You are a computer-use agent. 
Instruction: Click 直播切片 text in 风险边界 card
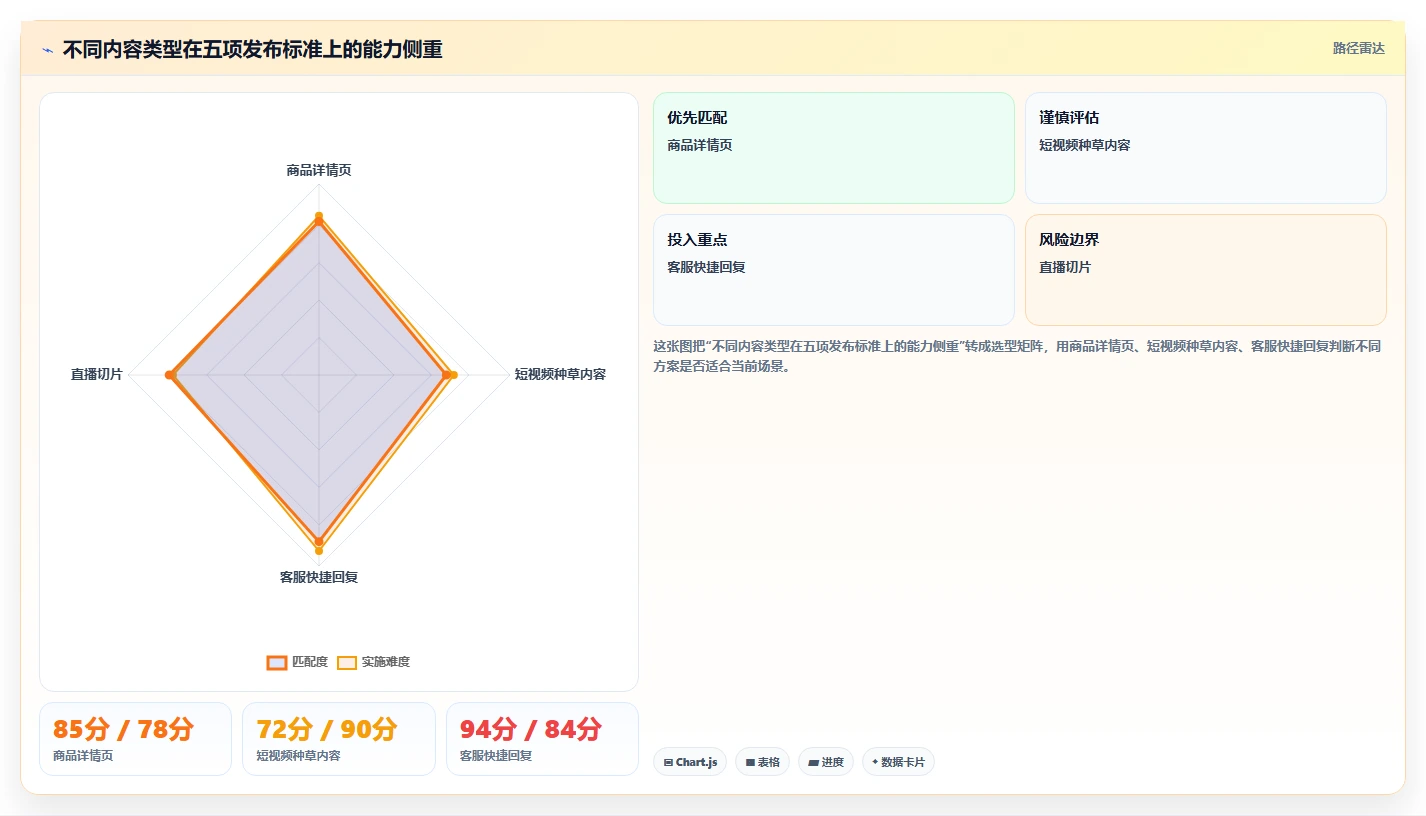(x=1065, y=267)
